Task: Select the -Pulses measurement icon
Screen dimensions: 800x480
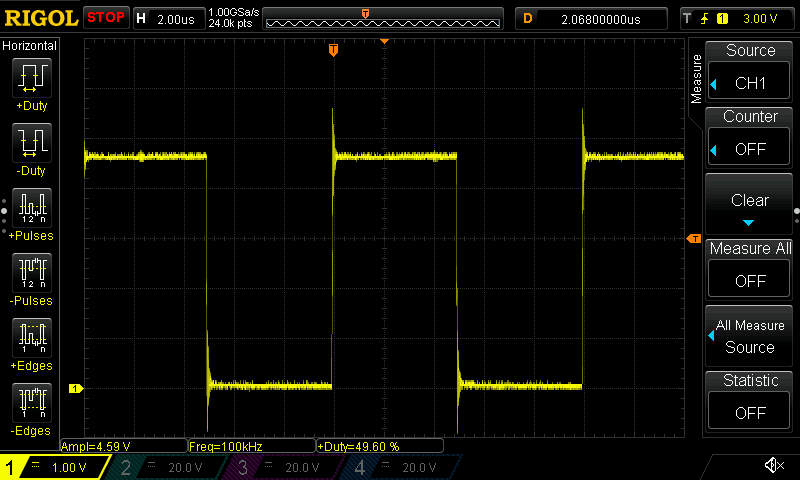Action: 32,272
